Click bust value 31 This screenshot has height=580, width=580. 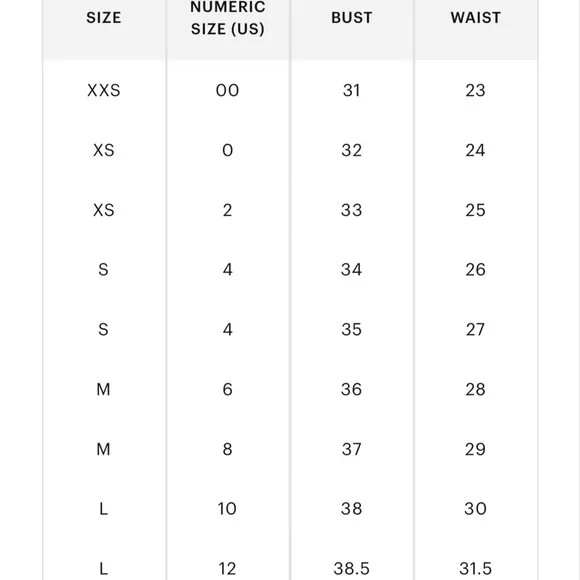point(351,90)
